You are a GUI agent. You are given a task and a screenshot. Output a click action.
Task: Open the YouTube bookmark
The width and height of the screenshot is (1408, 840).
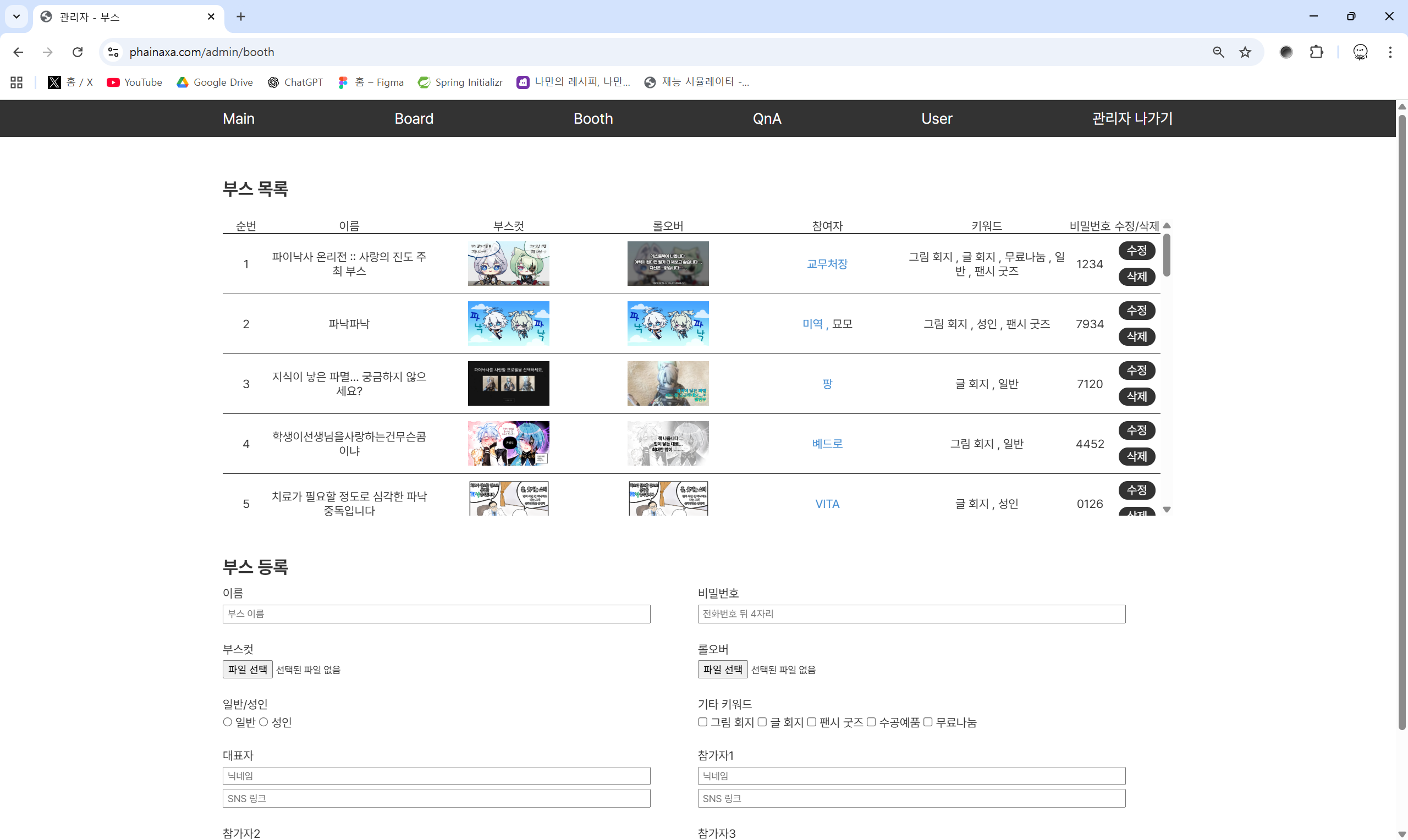tap(134, 82)
